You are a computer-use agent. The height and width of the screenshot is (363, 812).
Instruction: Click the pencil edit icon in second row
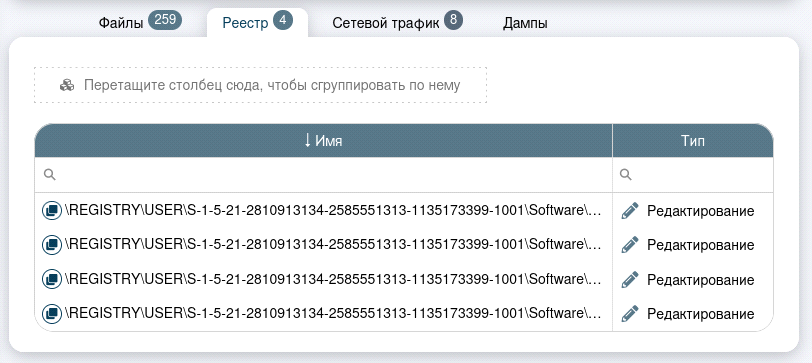click(630, 244)
